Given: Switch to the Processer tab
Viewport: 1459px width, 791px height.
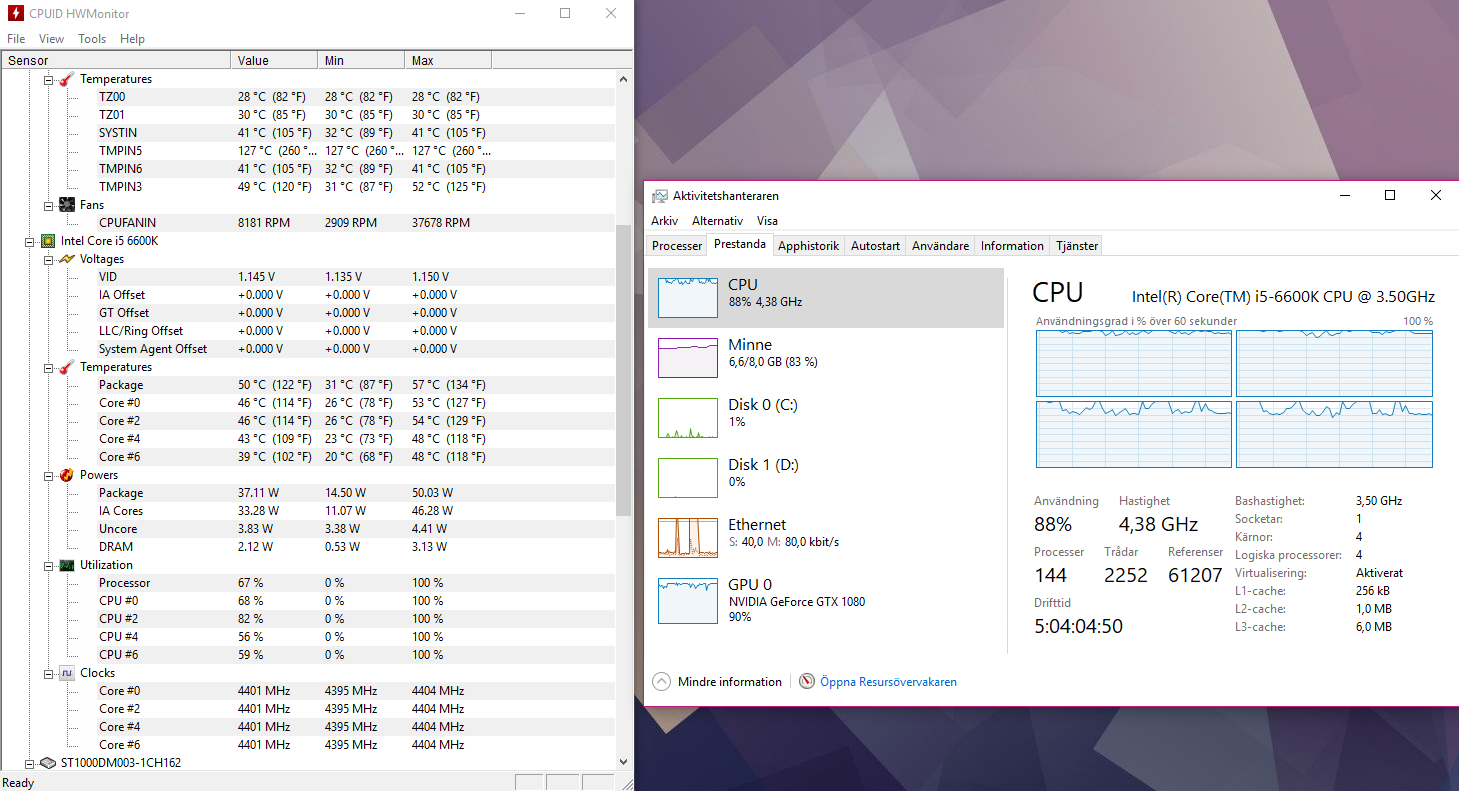Looking at the screenshot, I should 677,246.
